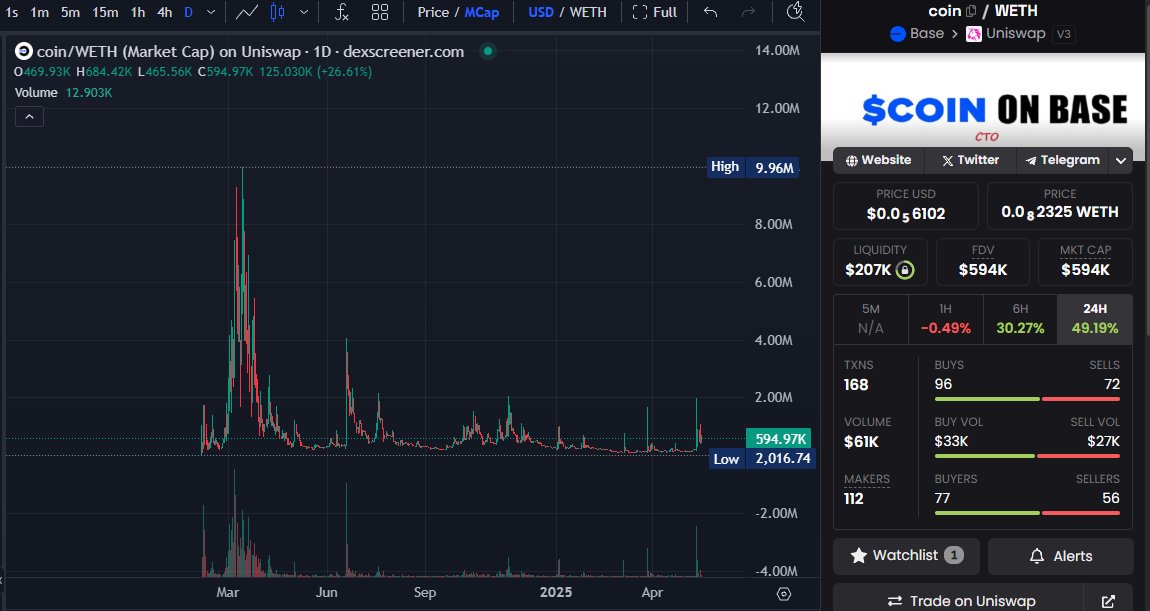Open chart style dropdown arrow
This screenshot has width=1150, height=611.
pos(304,12)
